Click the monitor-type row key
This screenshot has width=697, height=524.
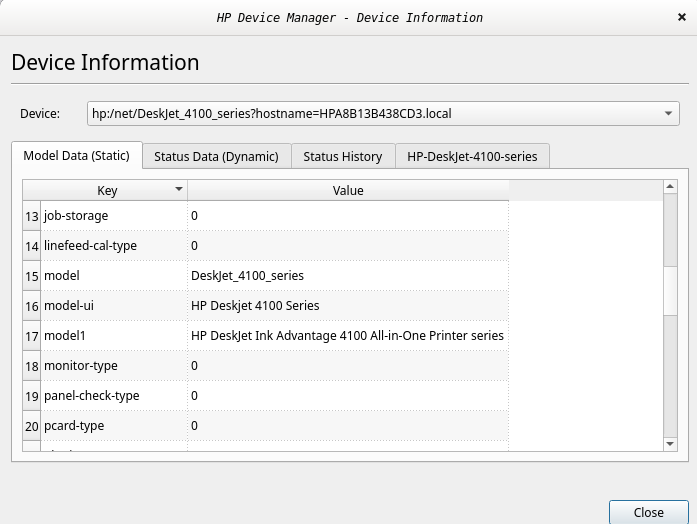113,365
